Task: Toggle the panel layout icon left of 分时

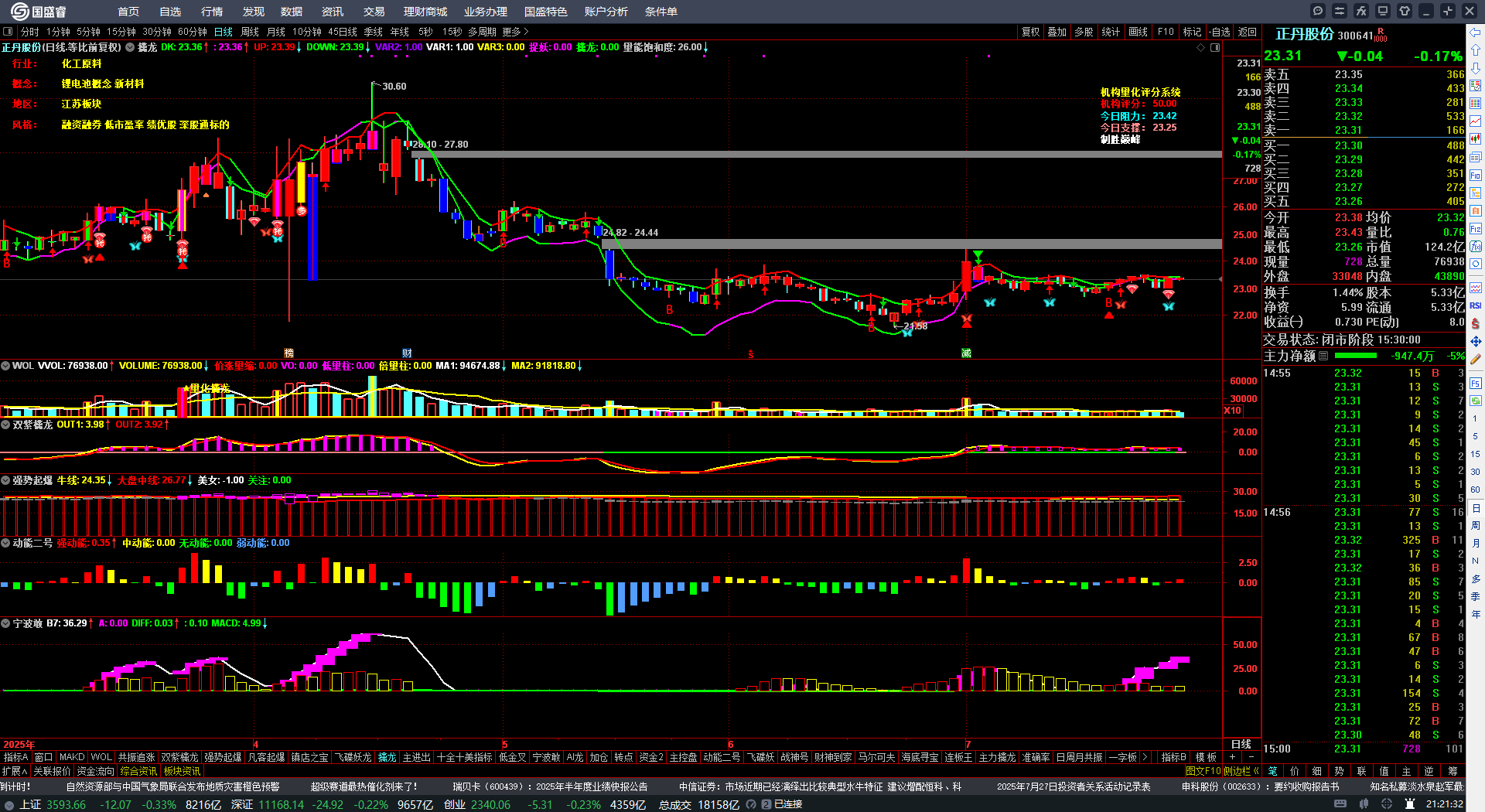Action: (x=8, y=32)
